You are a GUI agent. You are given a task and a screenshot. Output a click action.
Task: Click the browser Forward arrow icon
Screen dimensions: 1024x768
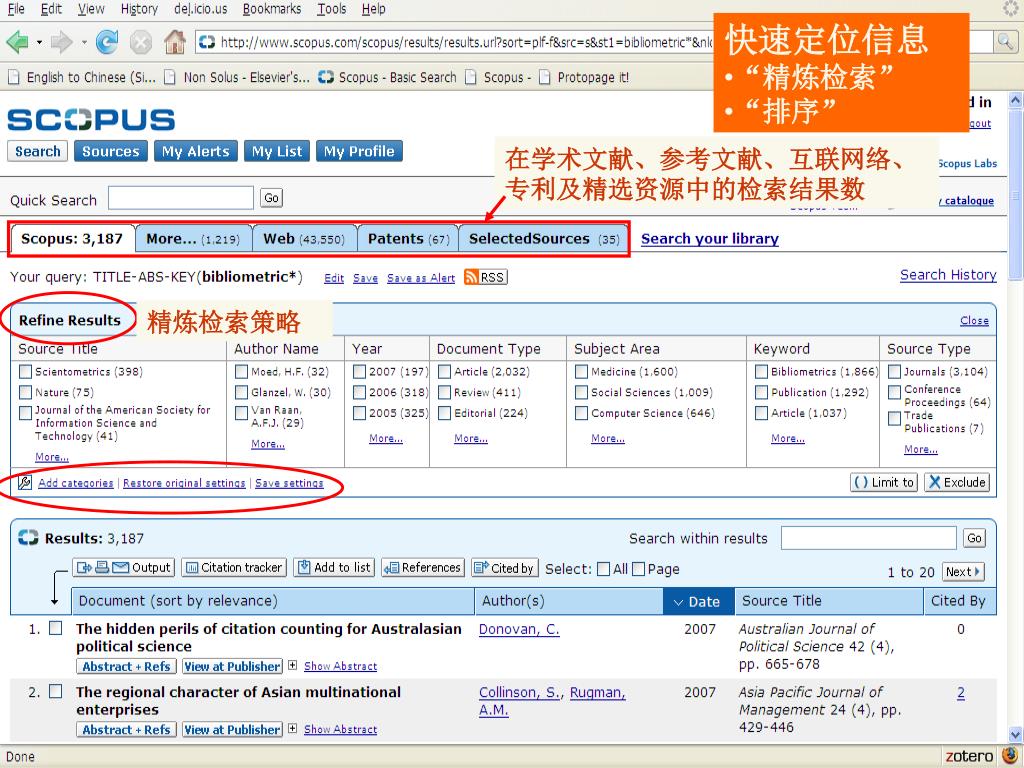61,42
